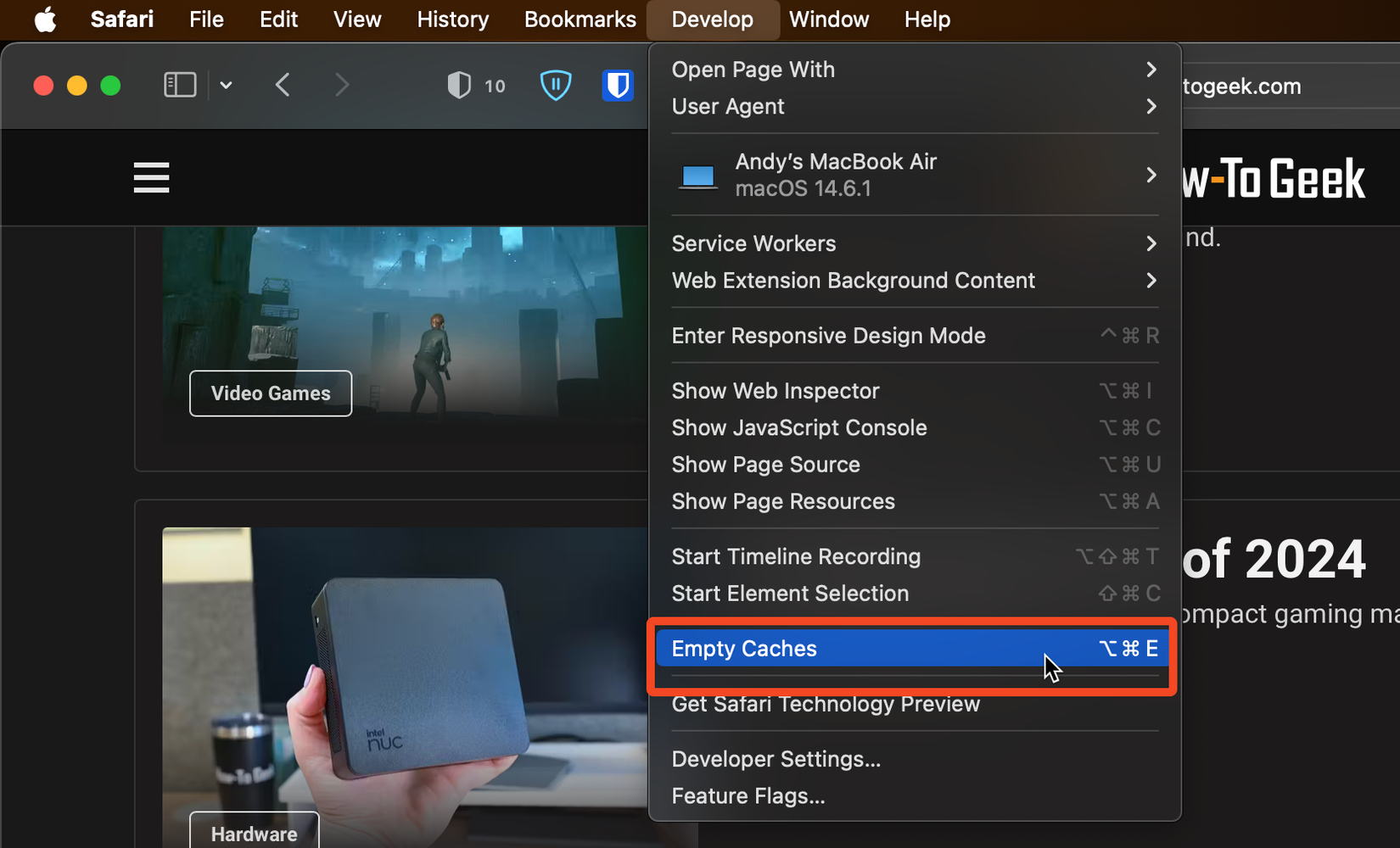Viewport: 1400px width, 848px height.
Task: Expand the Open Page With submenu
Action: pos(915,70)
